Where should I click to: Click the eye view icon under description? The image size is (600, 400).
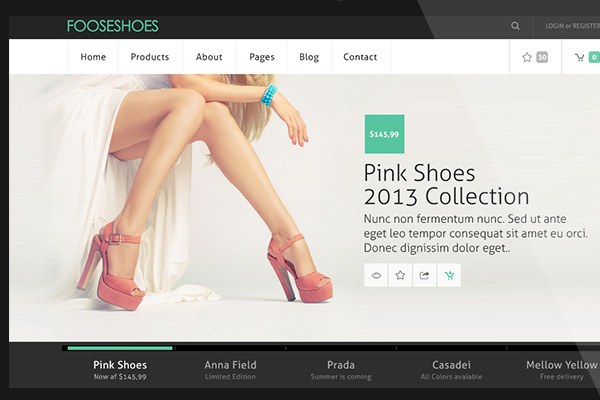tap(376, 275)
